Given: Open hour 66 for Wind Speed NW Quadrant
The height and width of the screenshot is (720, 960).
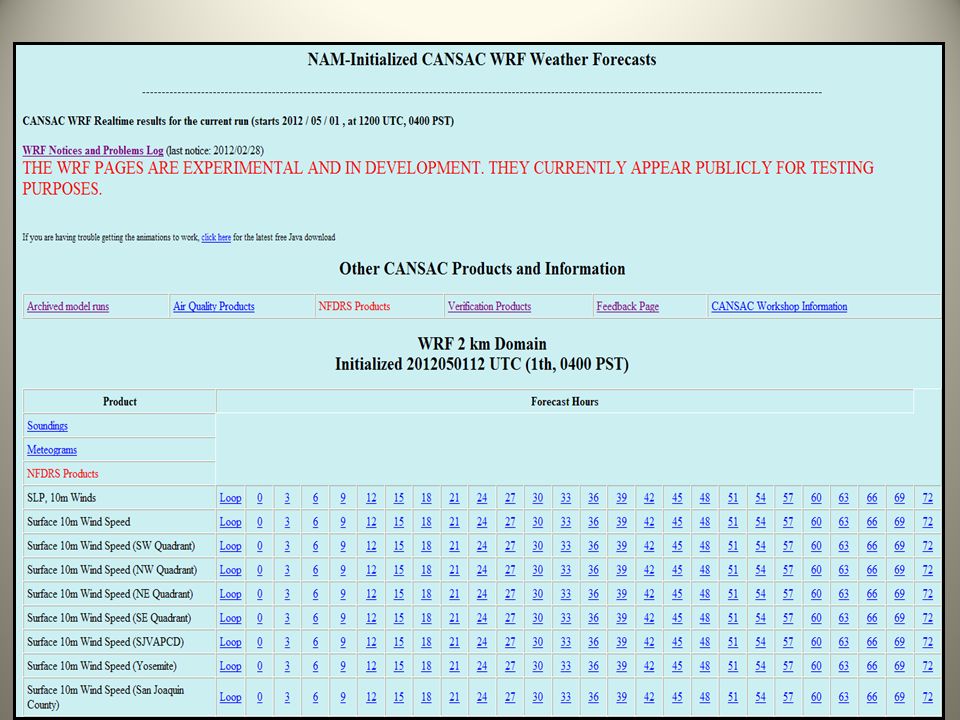Looking at the screenshot, I should click(872, 570).
